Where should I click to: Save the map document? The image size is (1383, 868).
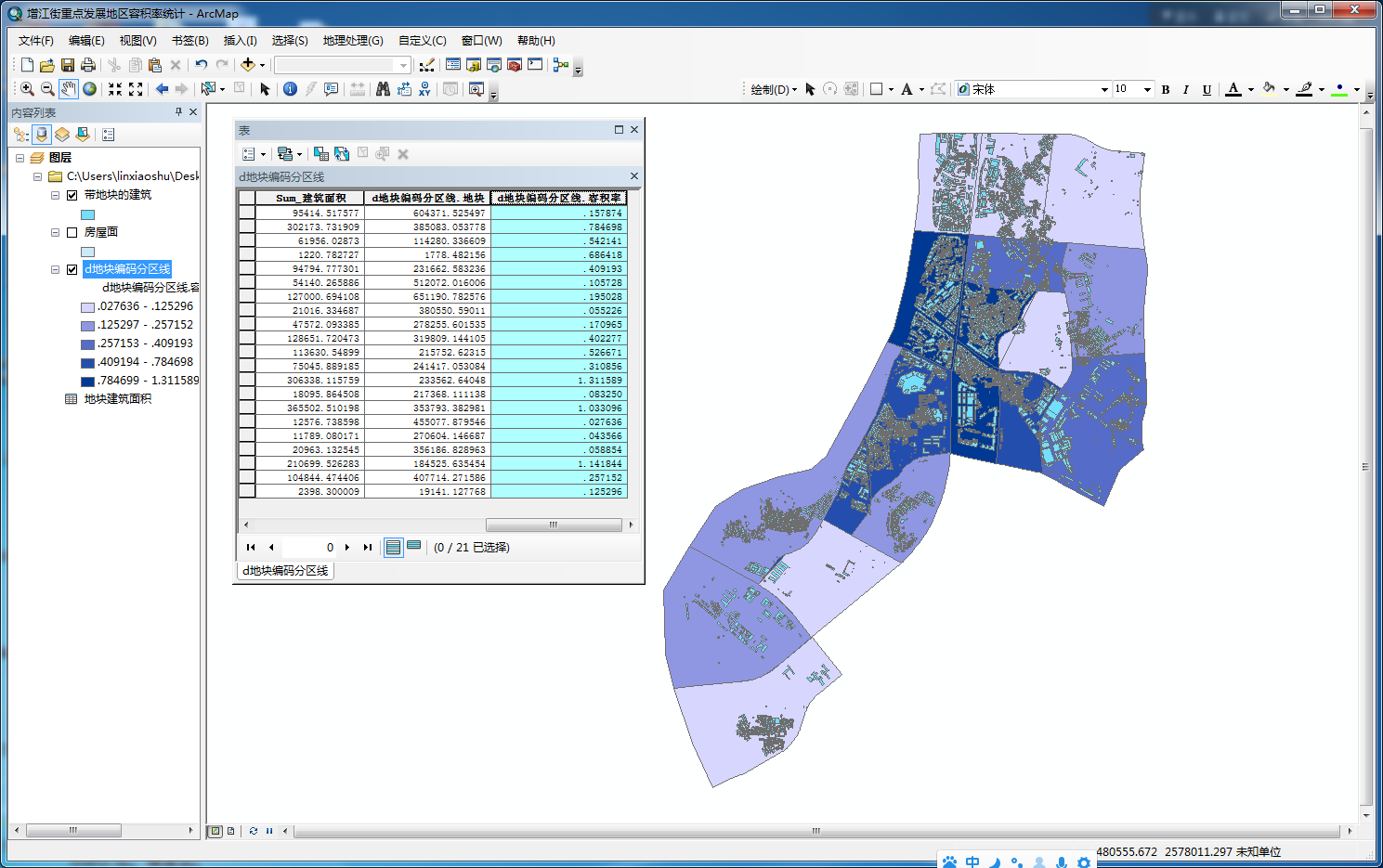(68, 65)
